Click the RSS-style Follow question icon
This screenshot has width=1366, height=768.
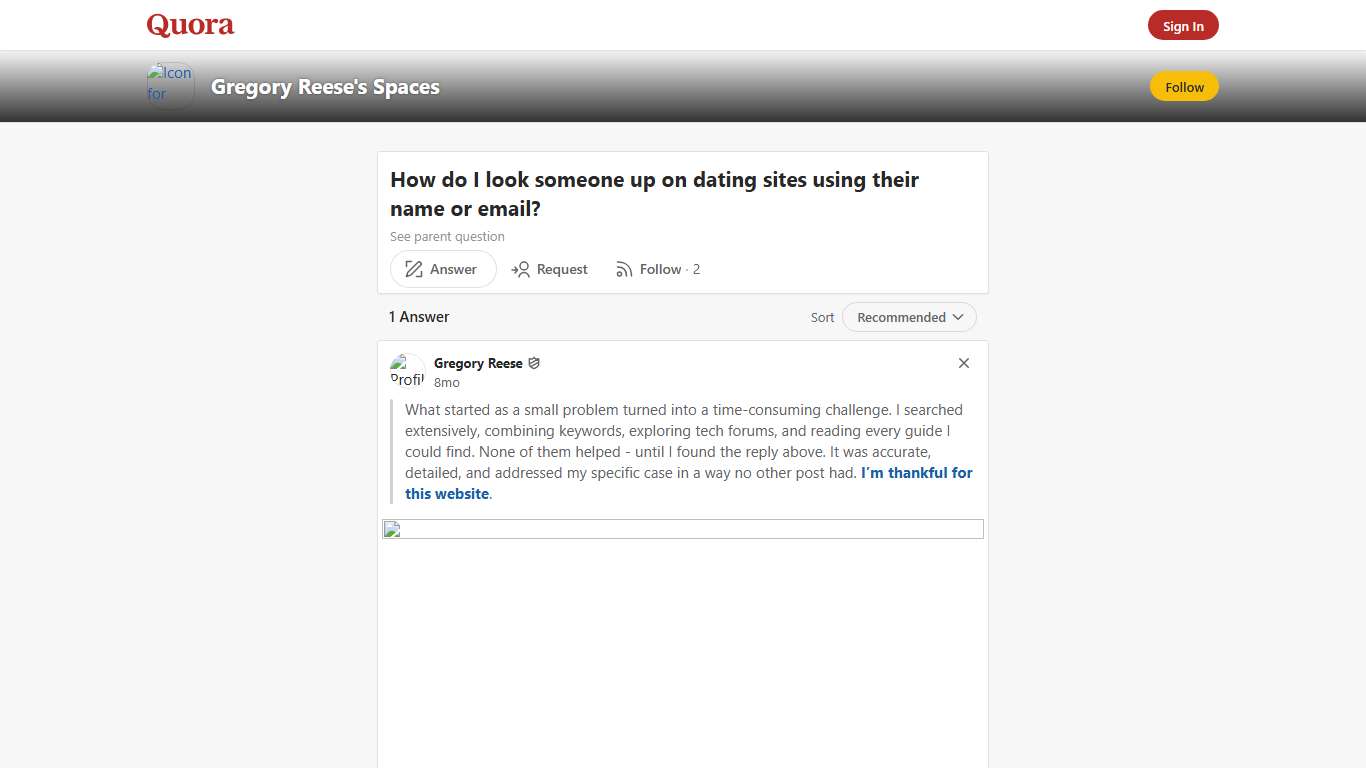623,269
